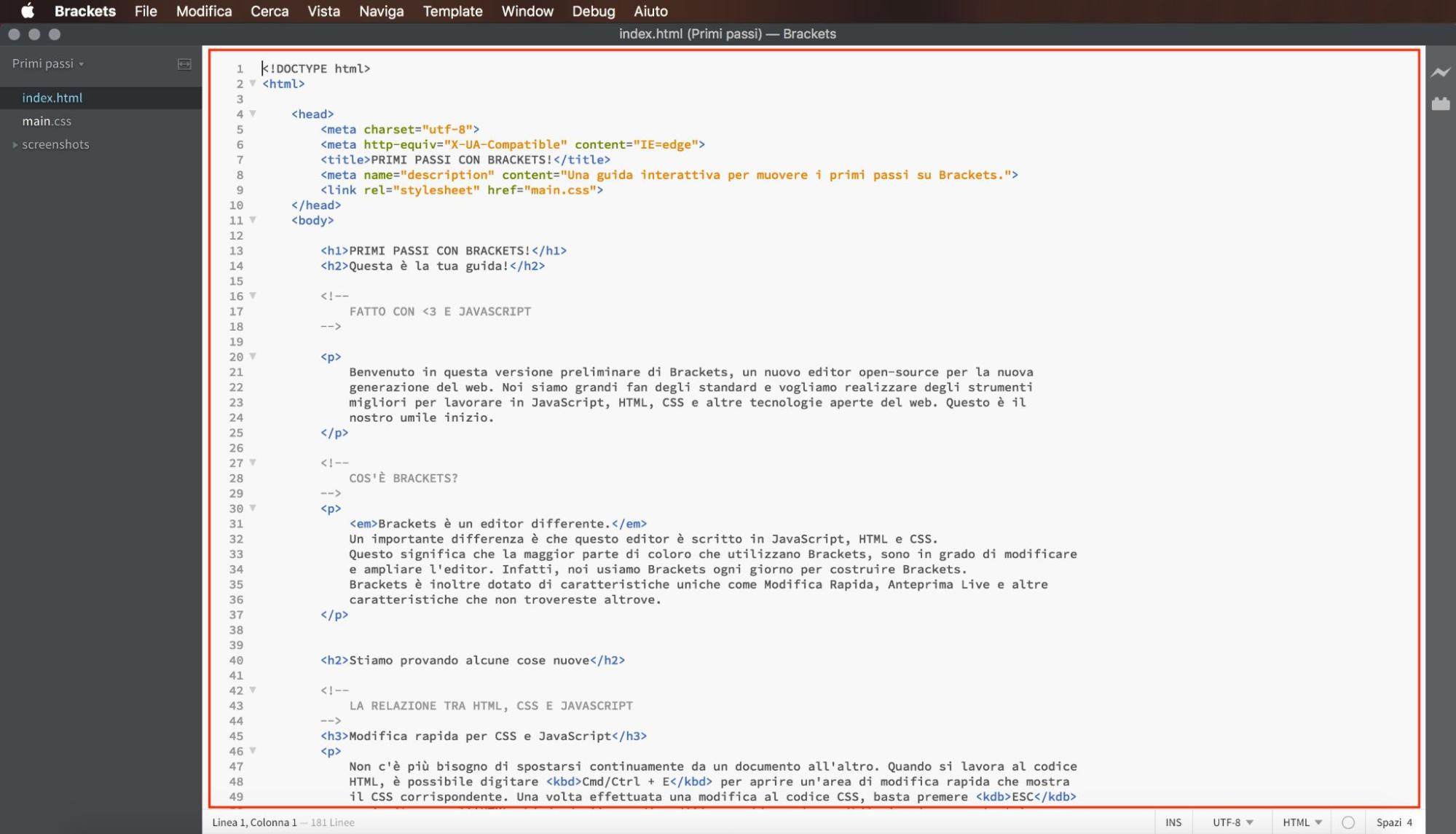Viewport: 1456px width, 834px height.
Task: Click Spazi 4 to change indentation
Action: coord(1393,822)
